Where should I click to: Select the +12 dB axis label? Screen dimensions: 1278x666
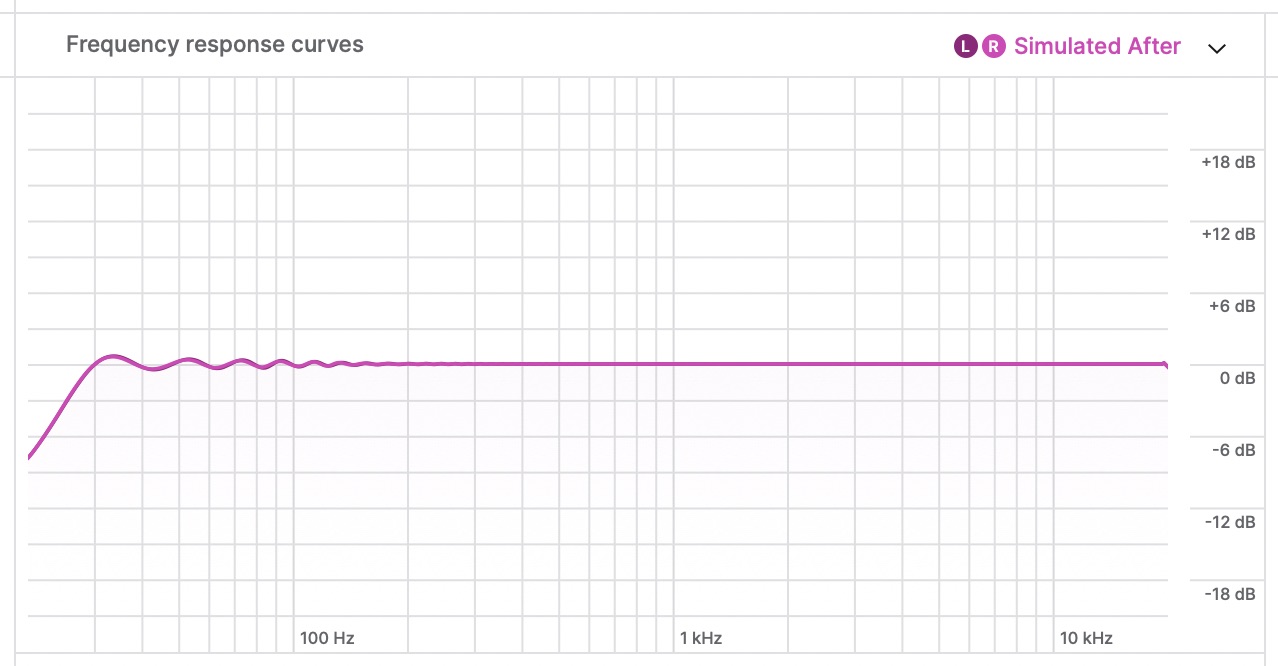[1228, 234]
